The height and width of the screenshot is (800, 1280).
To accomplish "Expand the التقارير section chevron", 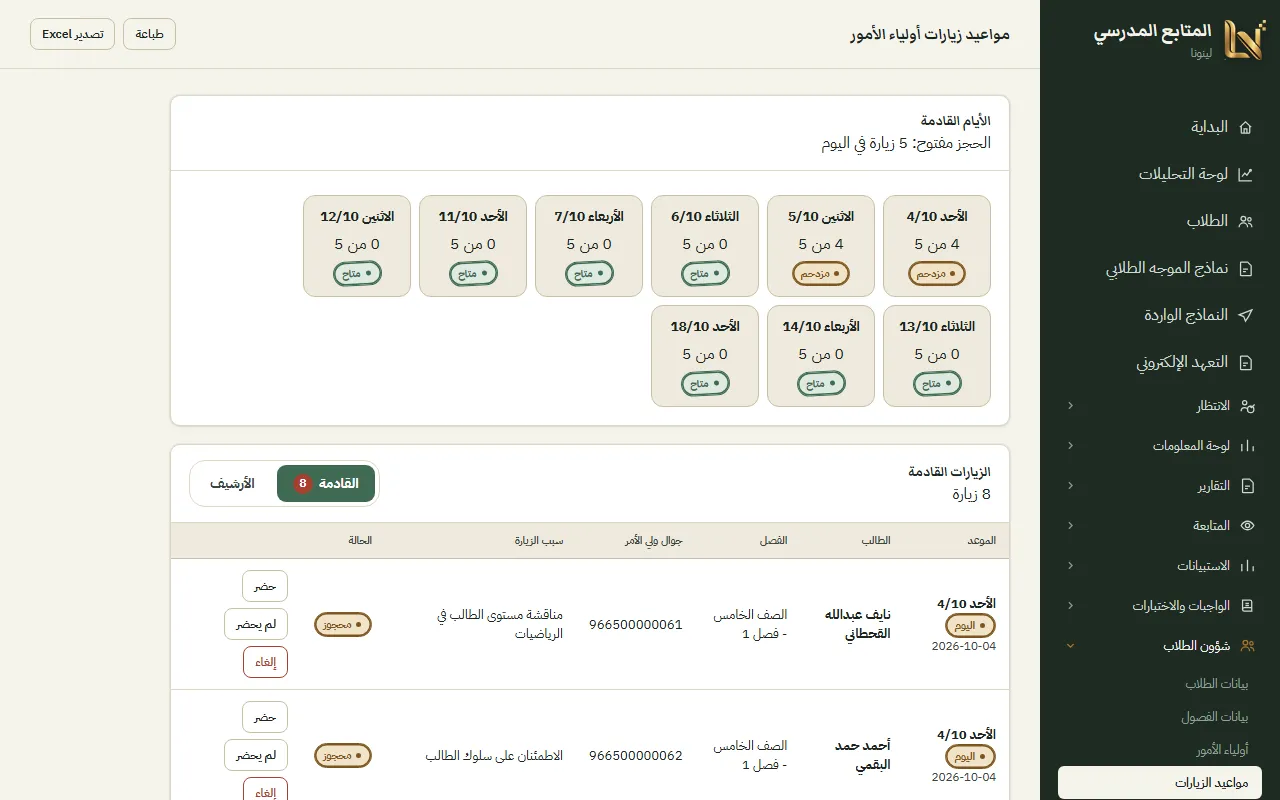I will (x=1070, y=486).
